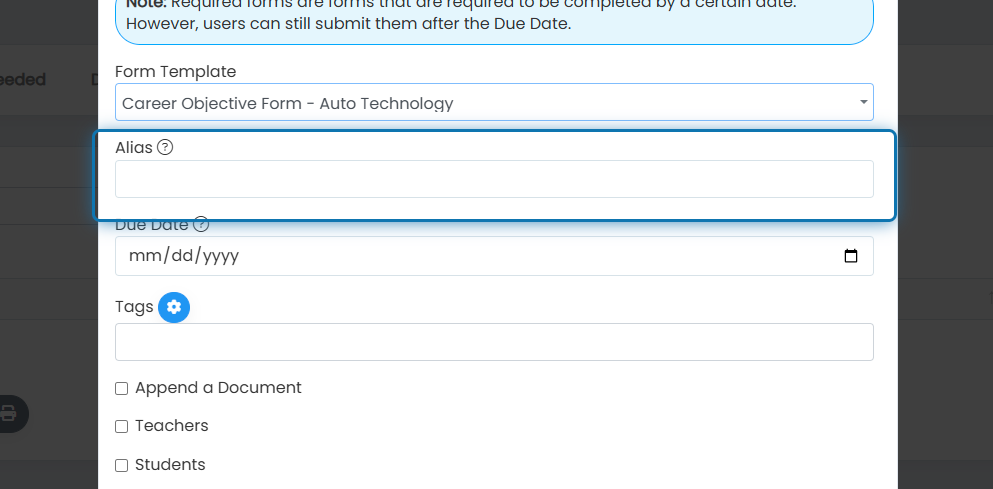Image resolution: width=993 pixels, height=489 pixels.
Task: Click the Alias help question-mark icon
Action: (165, 148)
